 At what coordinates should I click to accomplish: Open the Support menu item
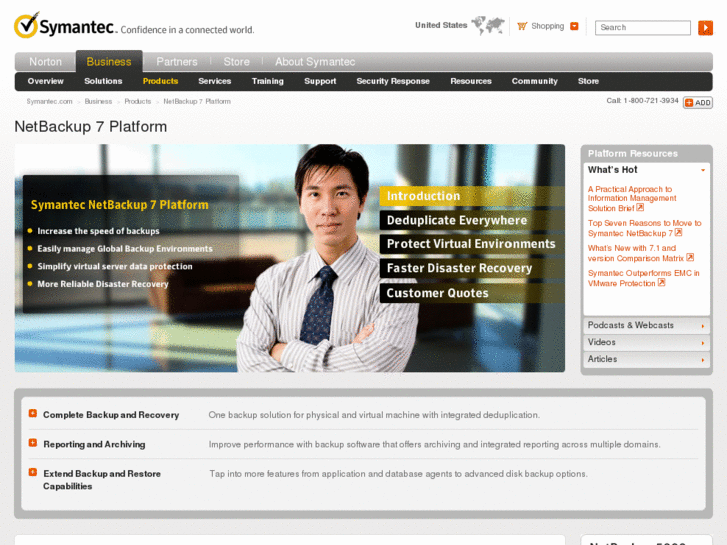(x=320, y=81)
